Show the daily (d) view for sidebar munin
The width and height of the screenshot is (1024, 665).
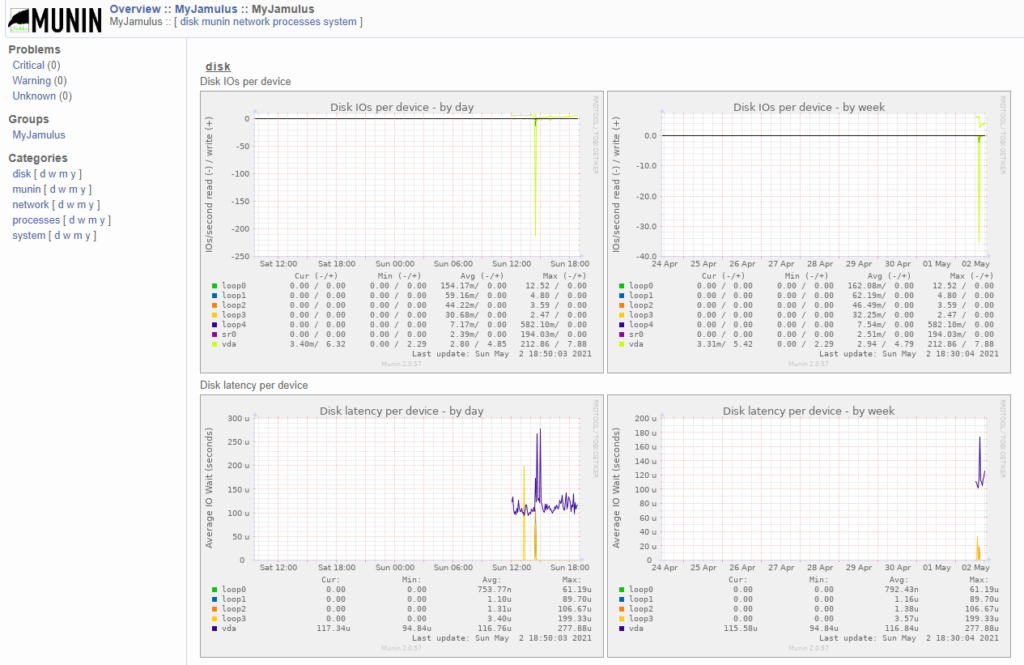[52, 189]
